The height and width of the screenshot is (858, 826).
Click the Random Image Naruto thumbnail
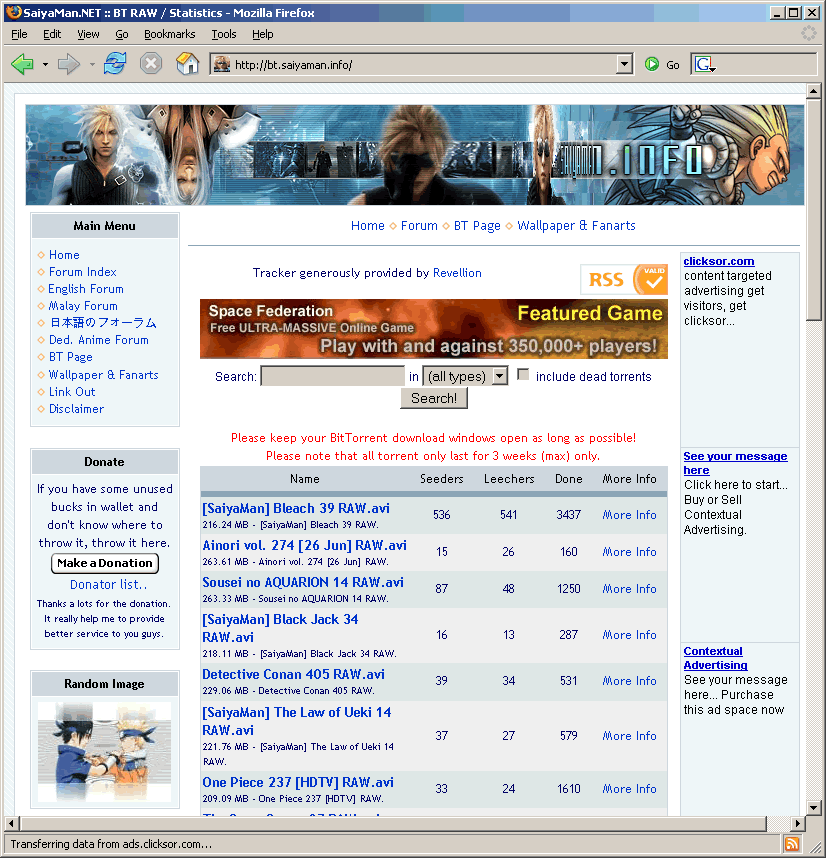(104, 751)
